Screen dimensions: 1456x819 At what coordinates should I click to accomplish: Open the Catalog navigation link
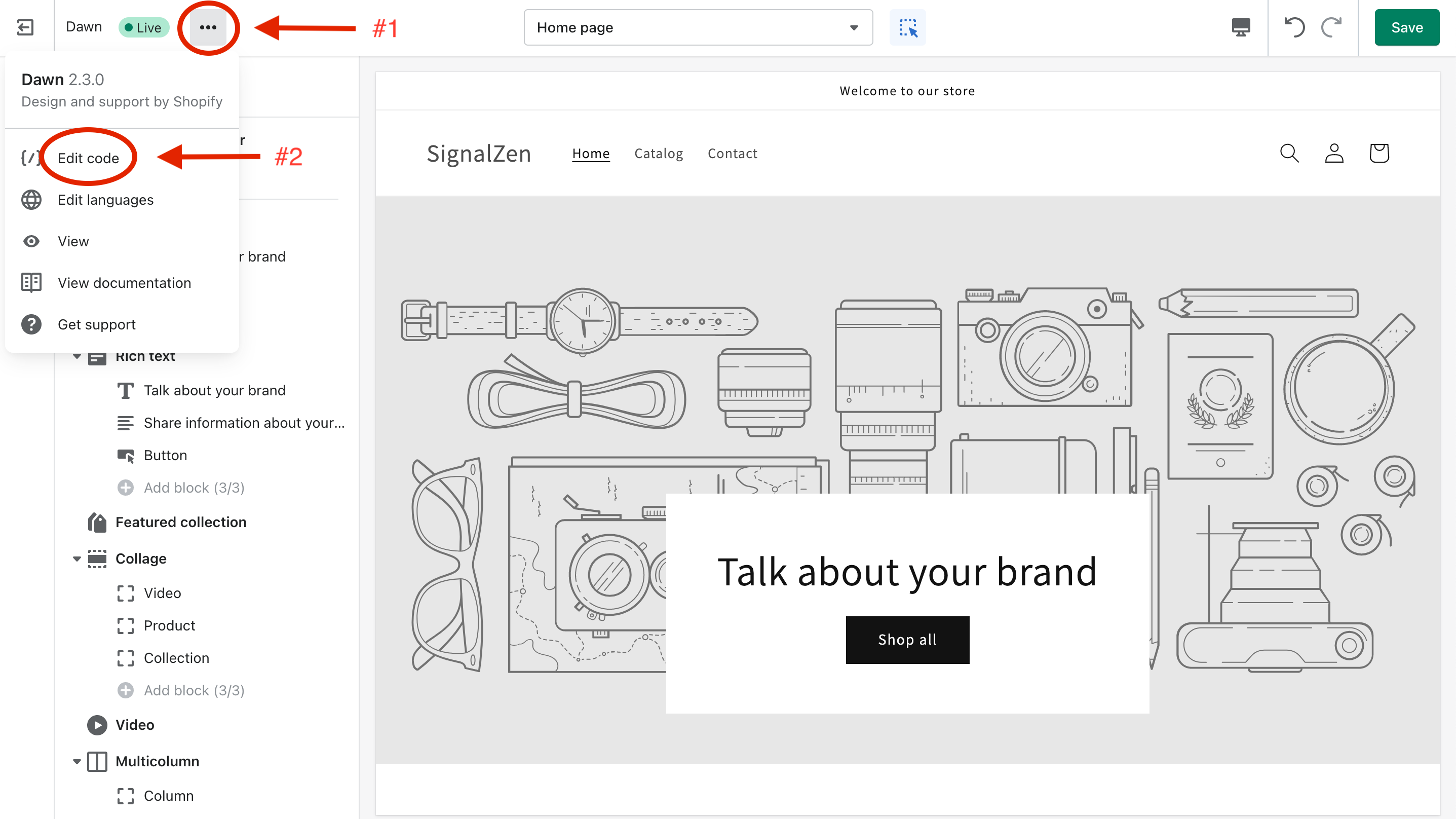(659, 153)
